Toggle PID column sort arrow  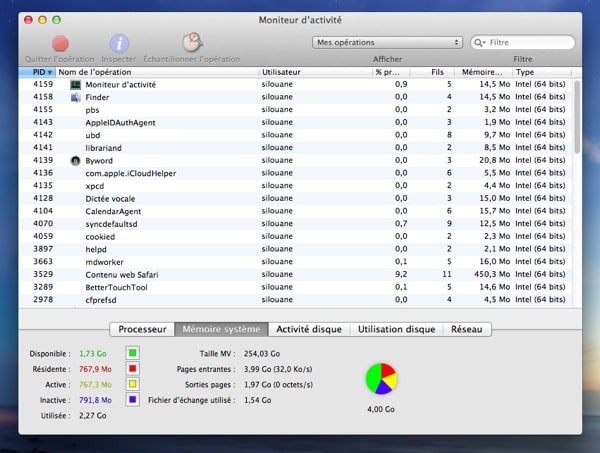pyautogui.click(x=50, y=72)
